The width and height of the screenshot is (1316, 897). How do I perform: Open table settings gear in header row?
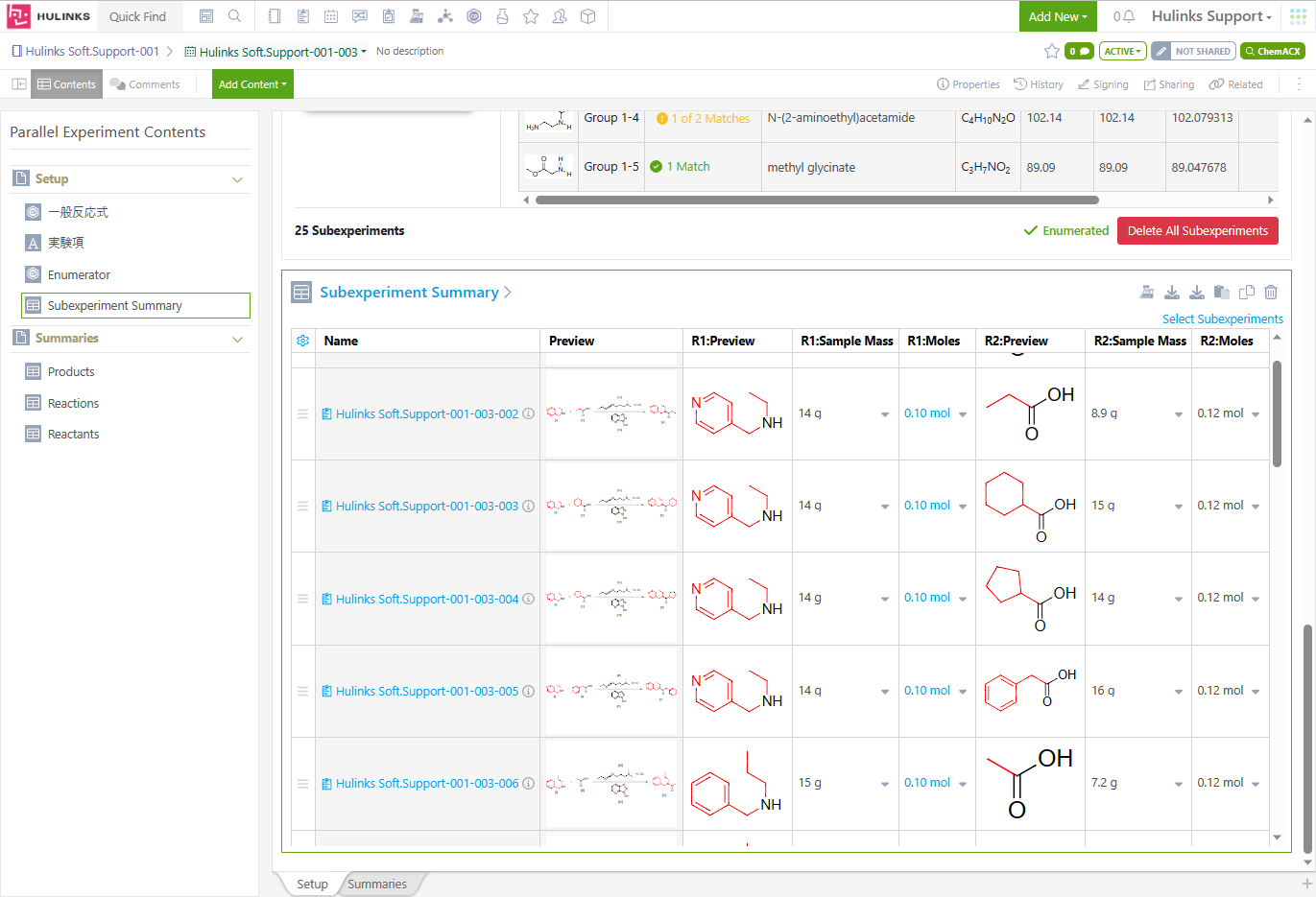303,341
